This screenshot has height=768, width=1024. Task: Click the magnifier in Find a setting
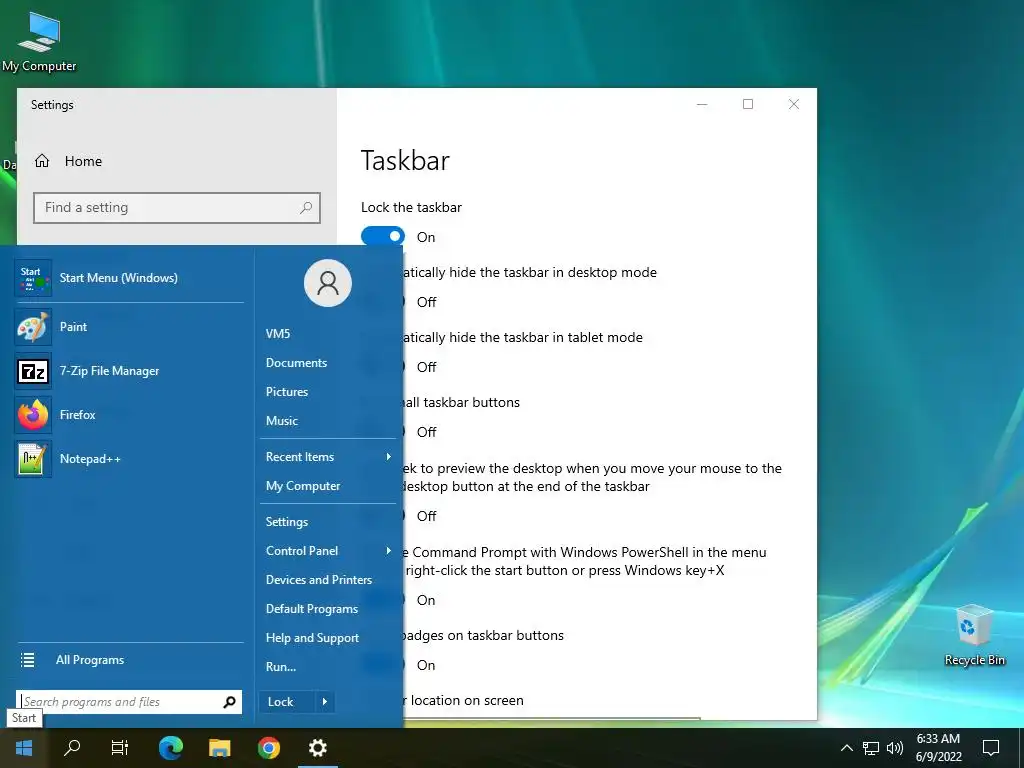[306, 208]
